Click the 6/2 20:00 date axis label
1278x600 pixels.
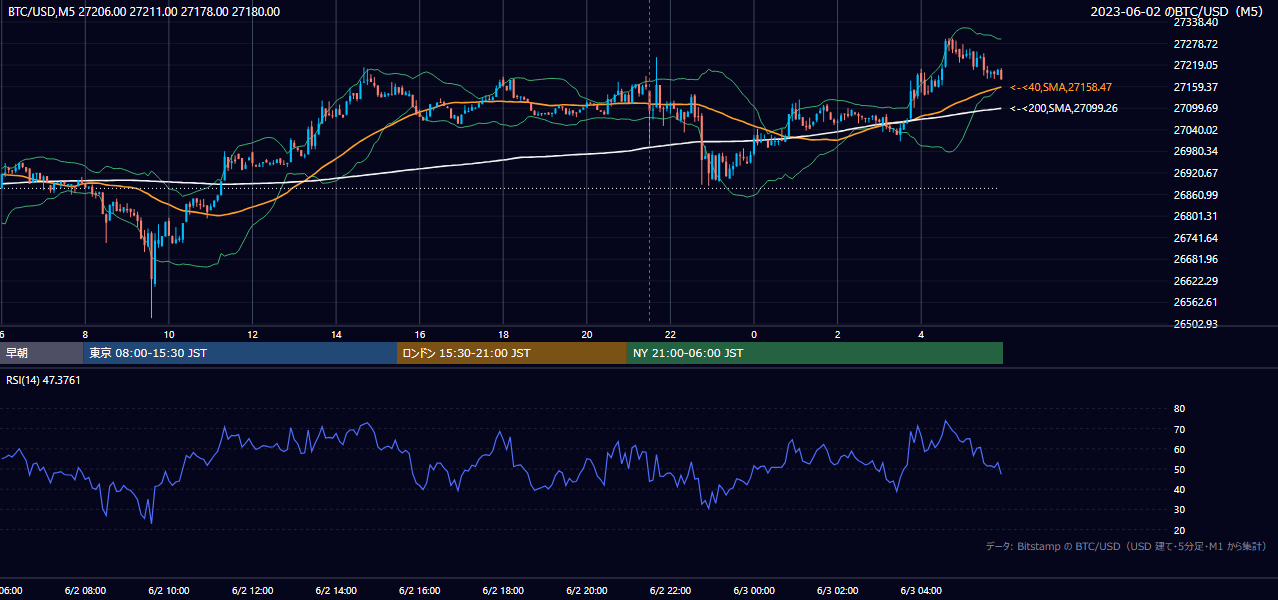pos(587,591)
